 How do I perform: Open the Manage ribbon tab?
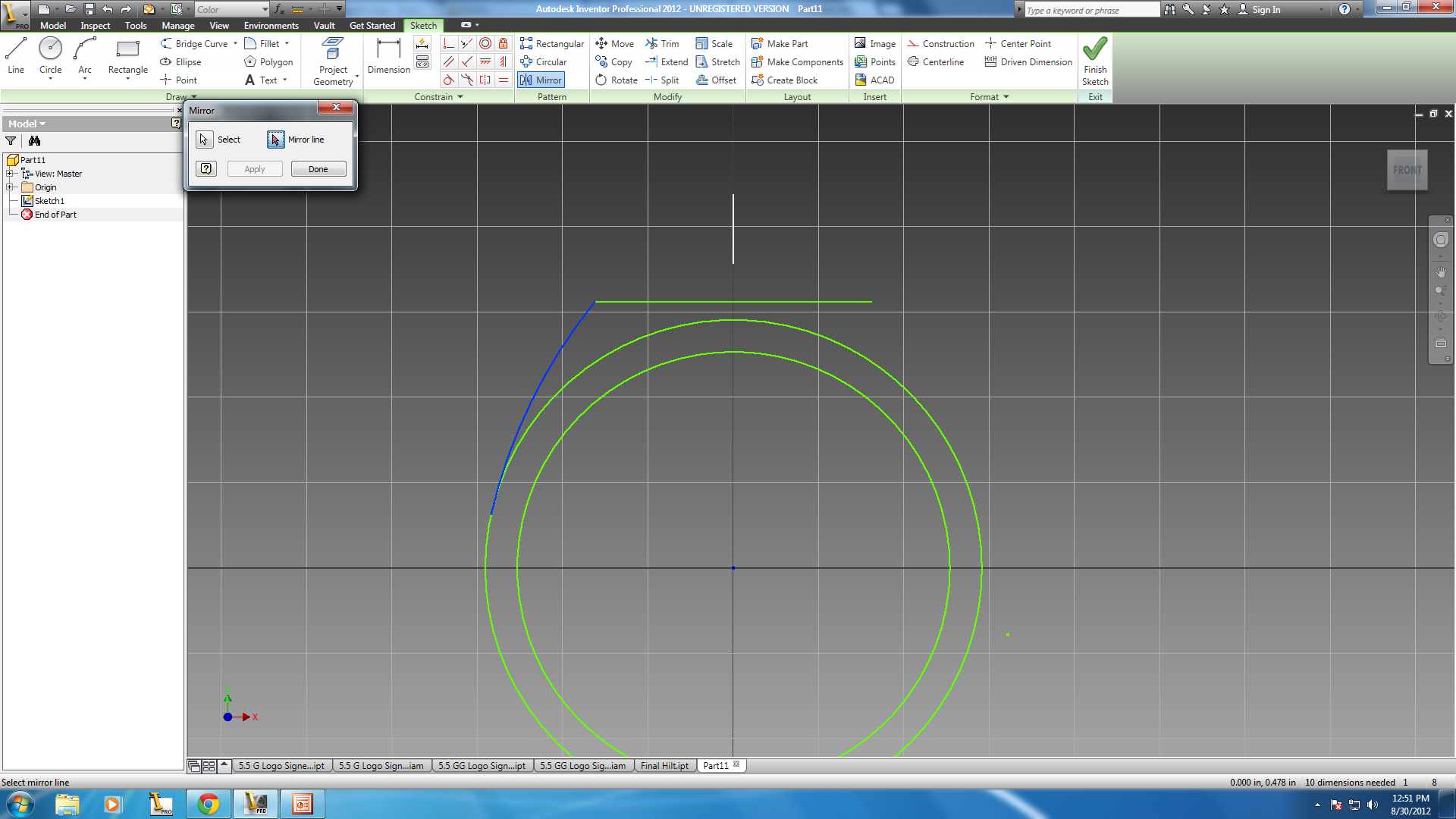[x=178, y=26]
